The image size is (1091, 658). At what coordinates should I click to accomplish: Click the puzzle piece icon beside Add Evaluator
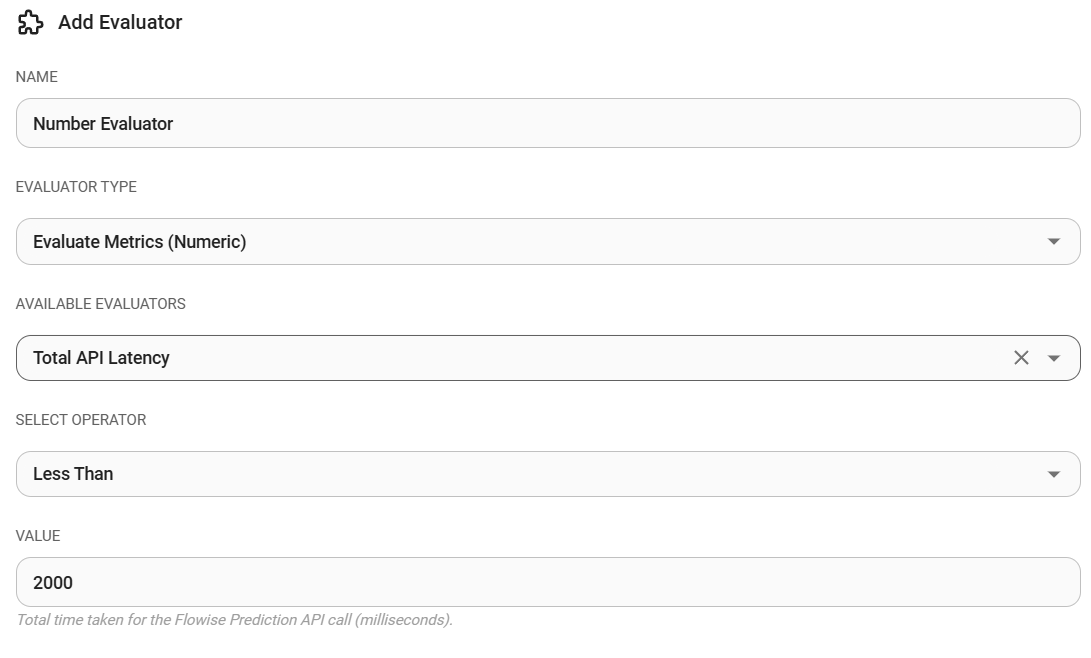(30, 23)
